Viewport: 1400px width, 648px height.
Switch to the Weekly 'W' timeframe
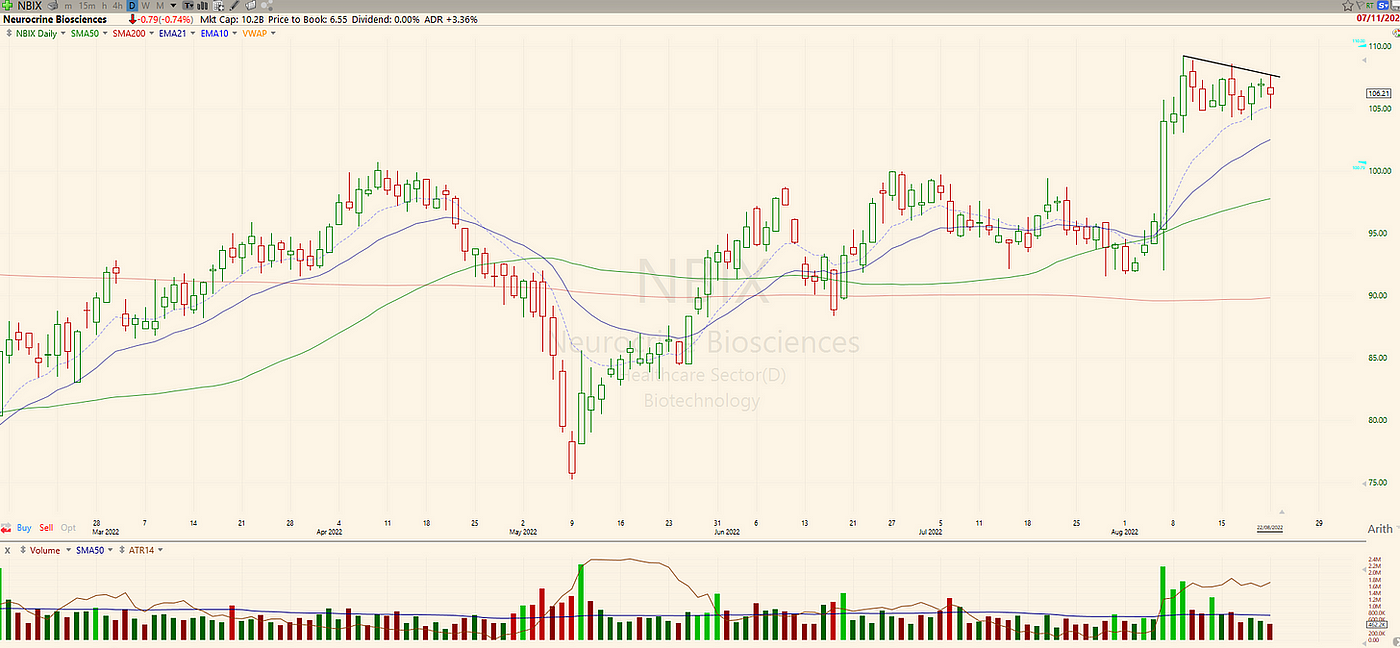pos(146,6)
